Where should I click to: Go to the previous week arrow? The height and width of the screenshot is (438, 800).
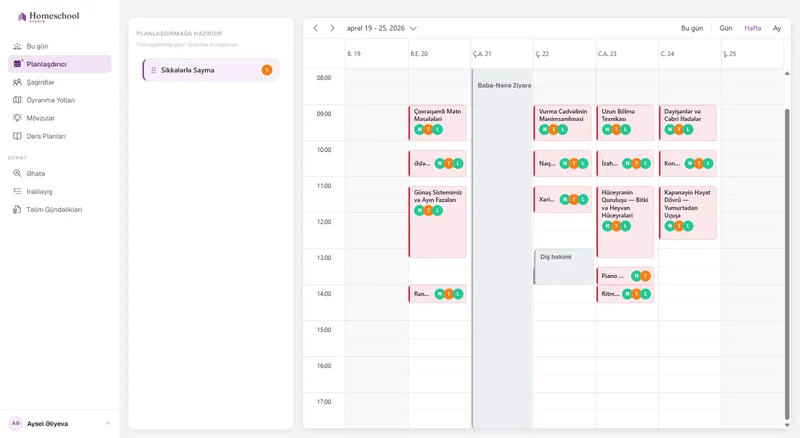tap(315, 28)
